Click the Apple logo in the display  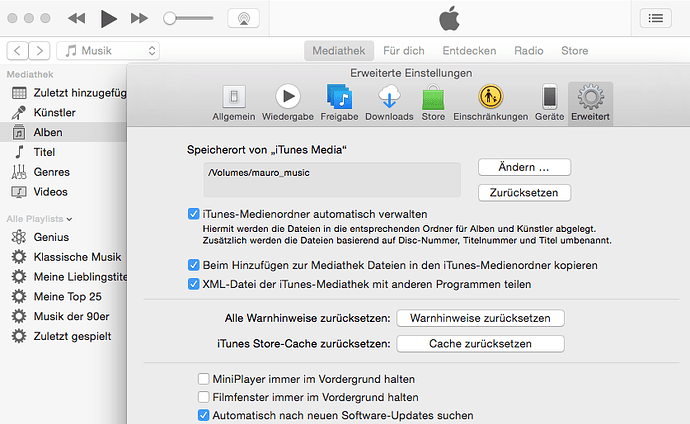click(x=449, y=18)
